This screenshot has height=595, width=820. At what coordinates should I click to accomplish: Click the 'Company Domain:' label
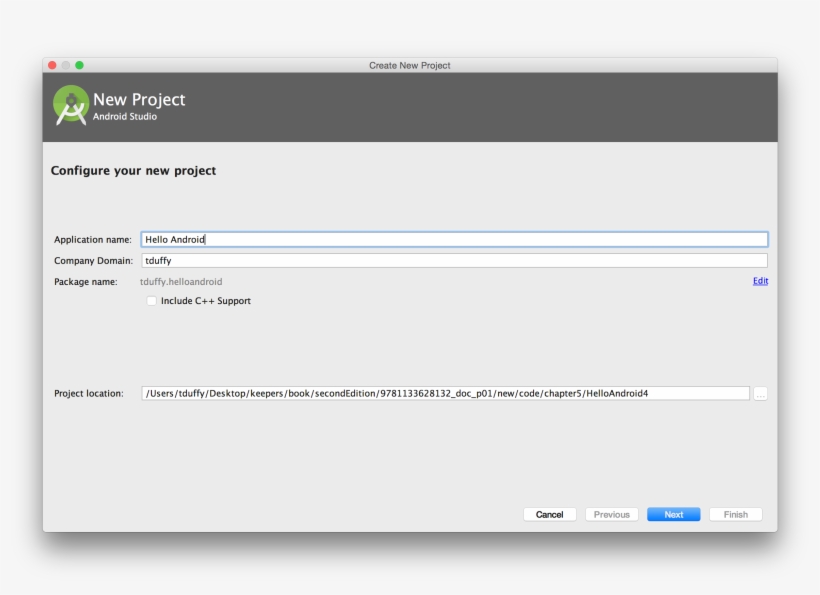pyautogui.click(x=94, y=260)
